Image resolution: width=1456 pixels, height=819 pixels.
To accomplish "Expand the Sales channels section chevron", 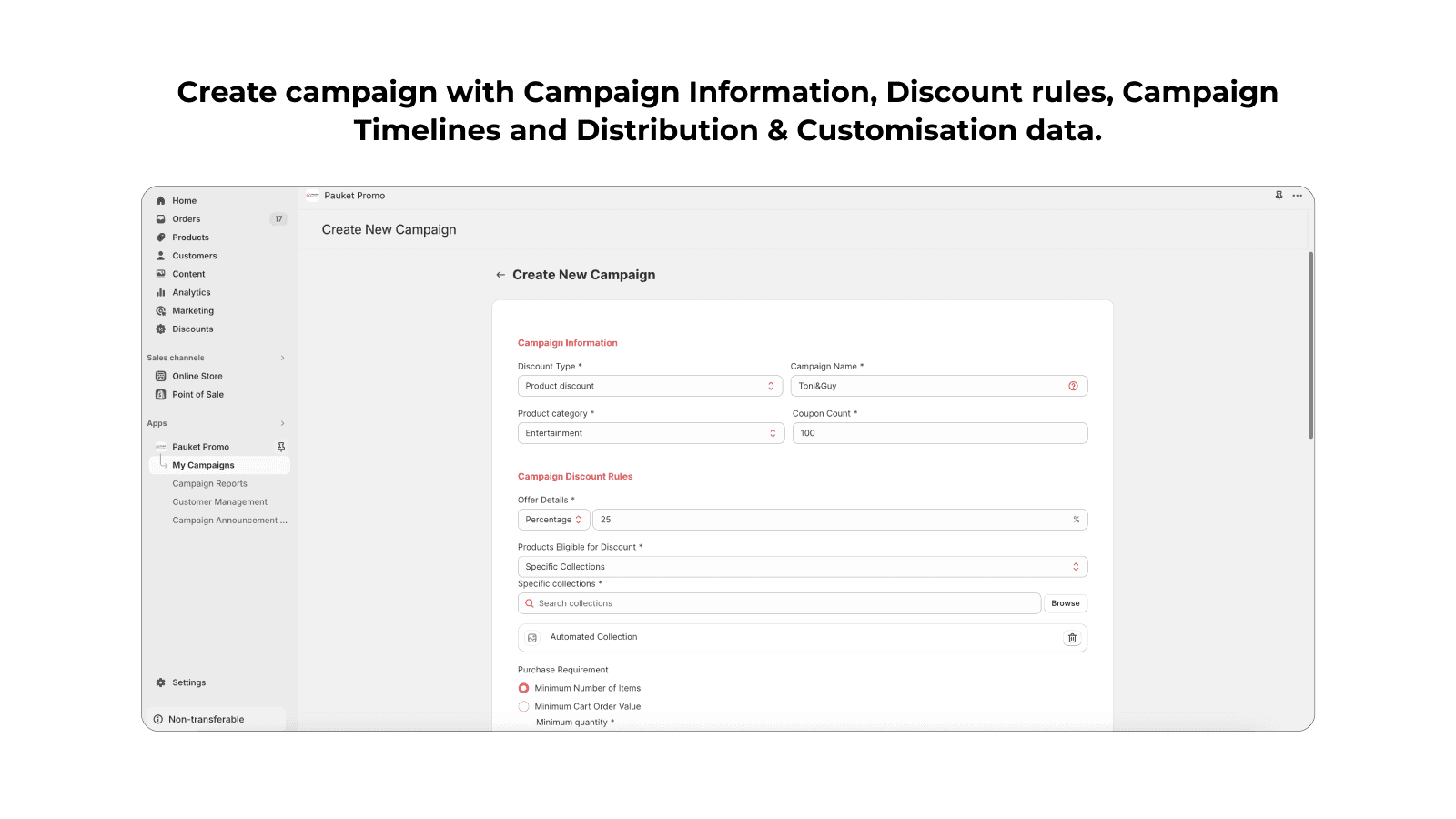I will [x=282, y=358].
